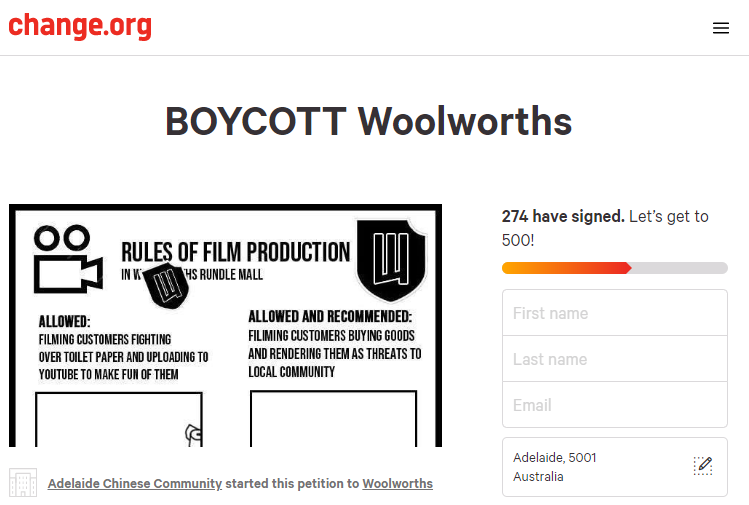The width and height of the screenshot is (749, 505).
Task: Focus the First name field
Action: click(614, 313)
